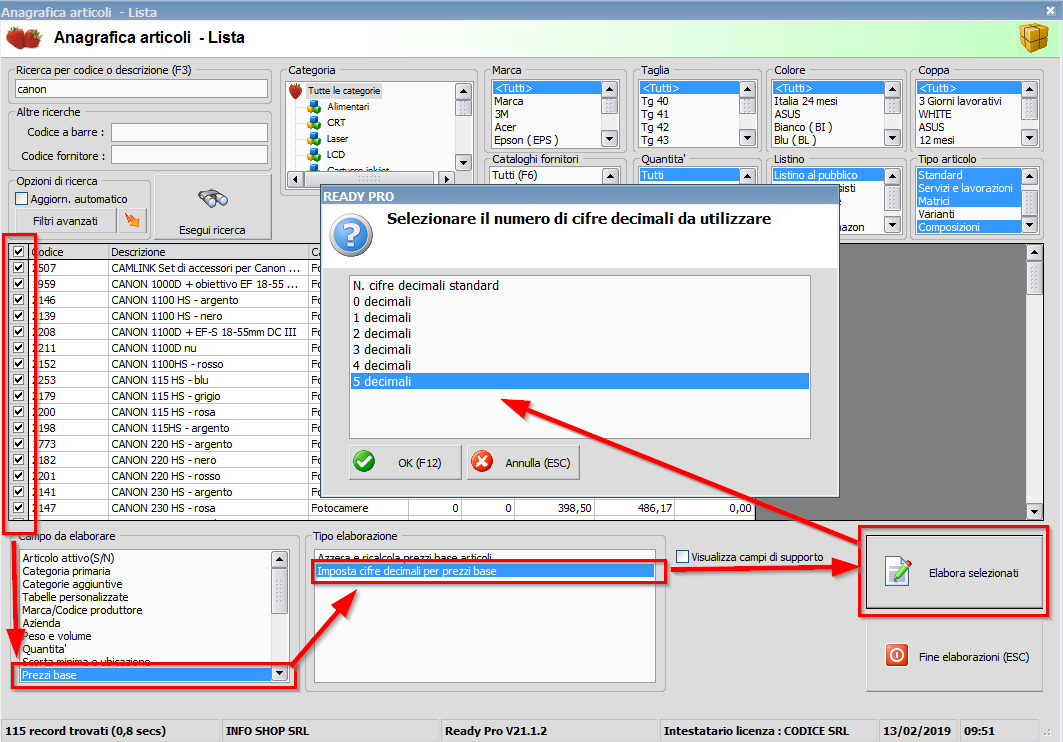Screen dimensions: 1063x742
Task: Enable Aggiorn. automatico checkbox
Action: point(22,199)
